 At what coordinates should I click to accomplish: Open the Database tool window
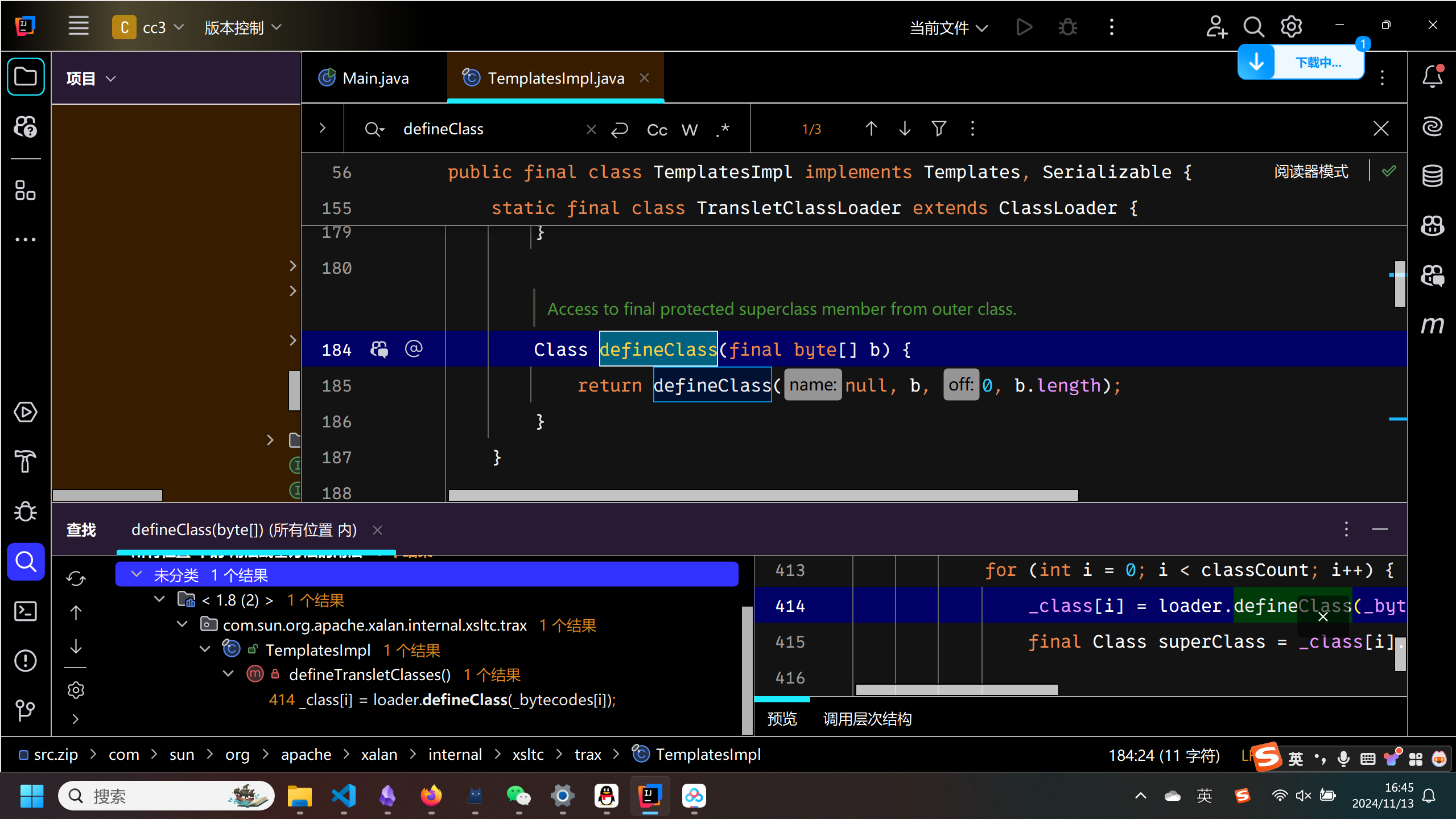(1433, 176)
